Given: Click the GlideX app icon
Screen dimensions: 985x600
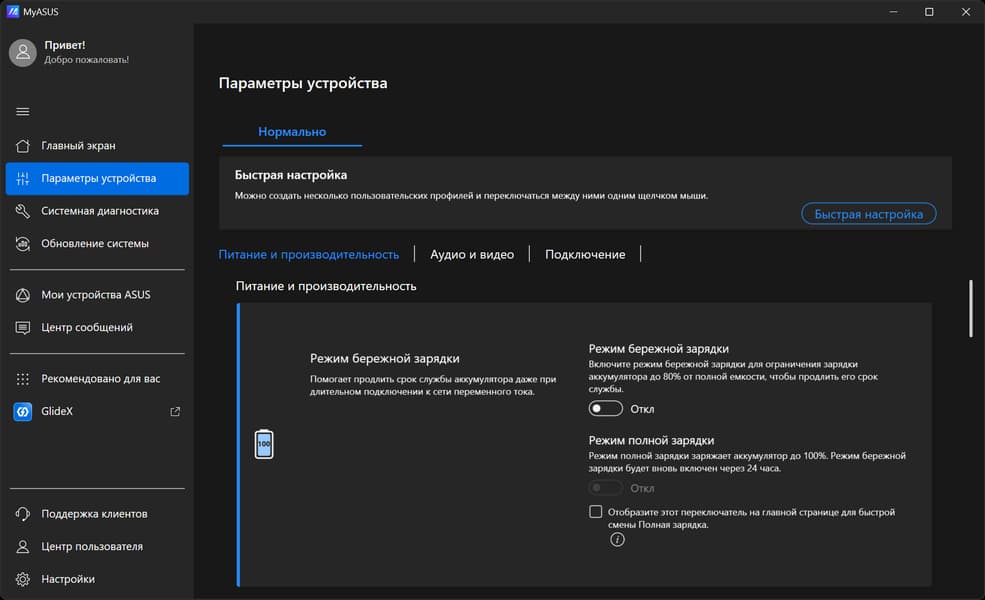Looking at the screenshot, I should pos(23,411).
